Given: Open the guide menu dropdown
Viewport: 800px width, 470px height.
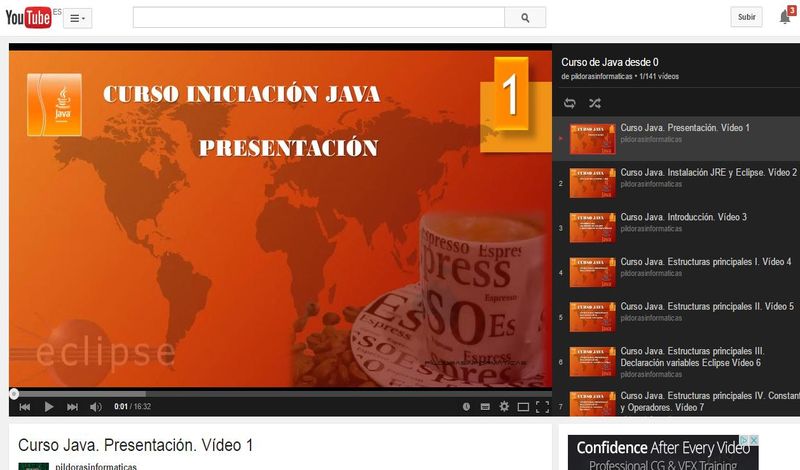Looking at the screenshot, I should tap(78, 18).
